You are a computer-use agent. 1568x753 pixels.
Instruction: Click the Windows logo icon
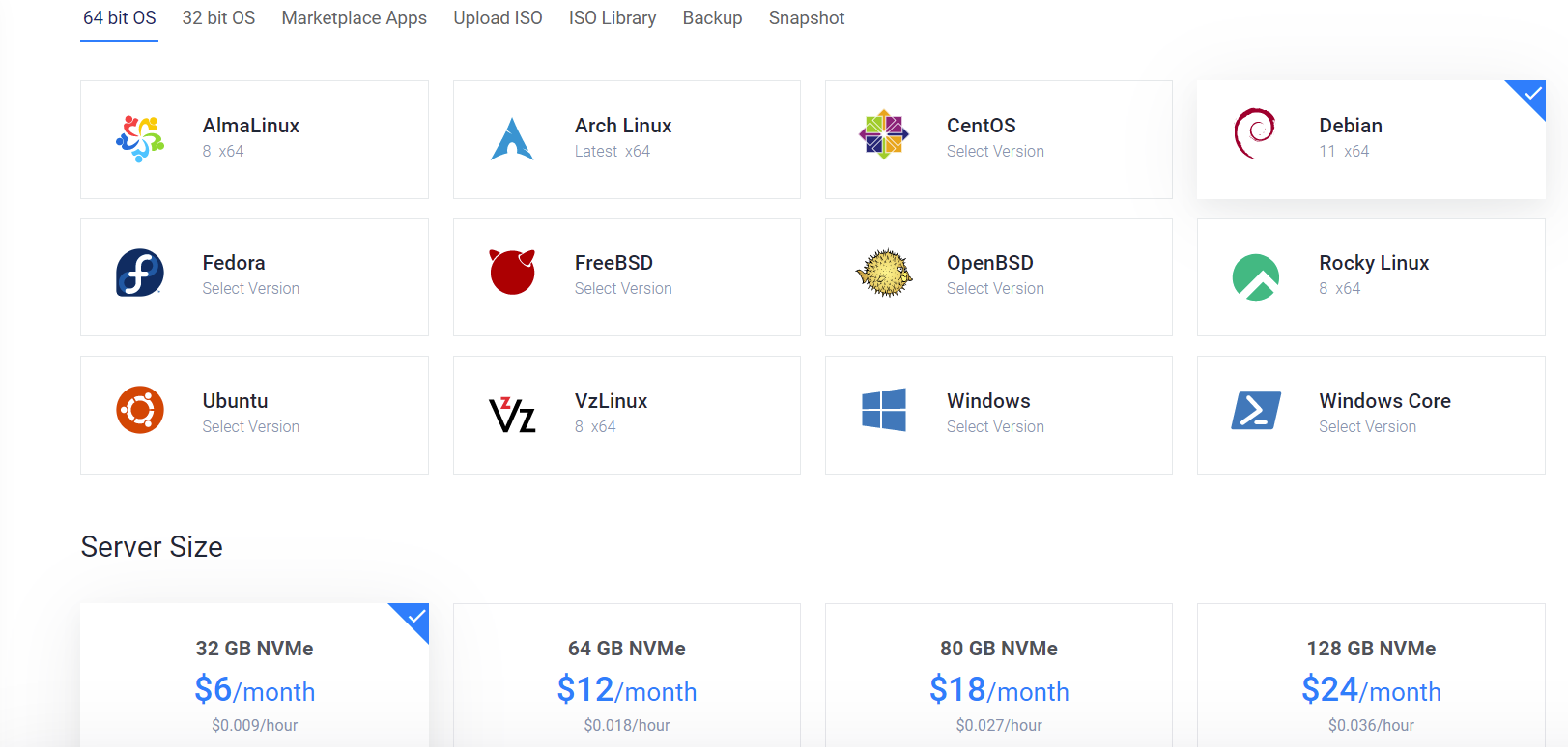[x=884, y=410]
